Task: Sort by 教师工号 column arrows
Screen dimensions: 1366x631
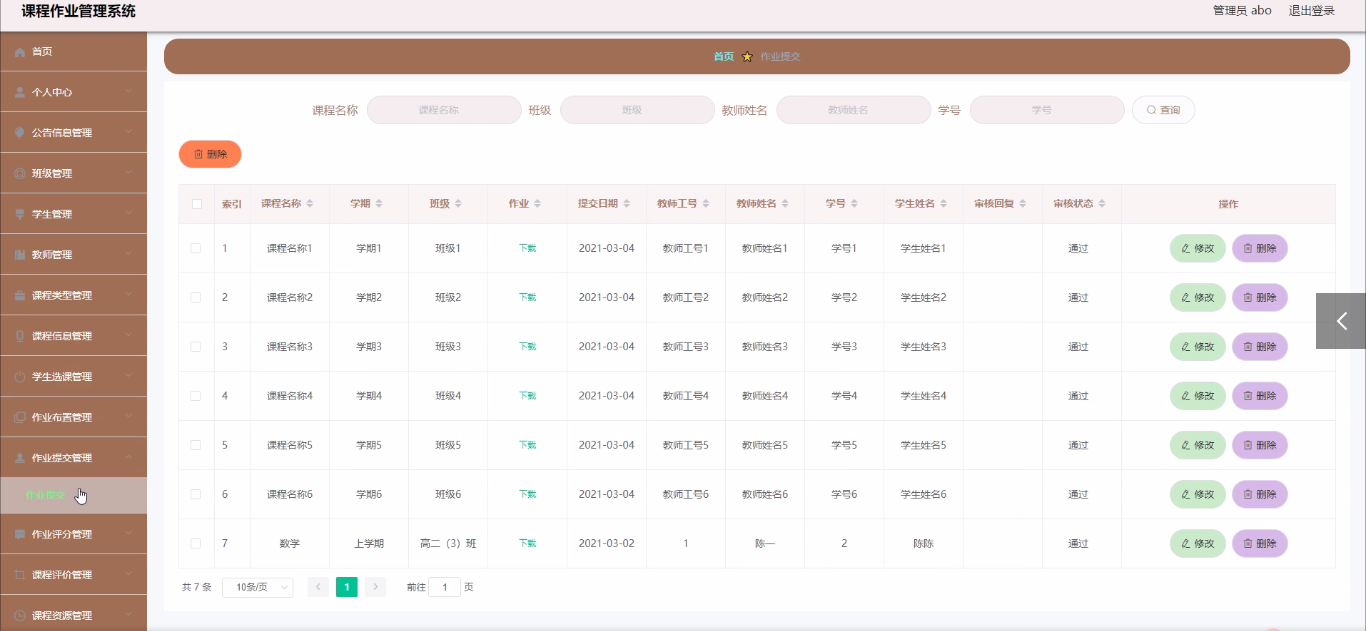Action: point(706,204)
